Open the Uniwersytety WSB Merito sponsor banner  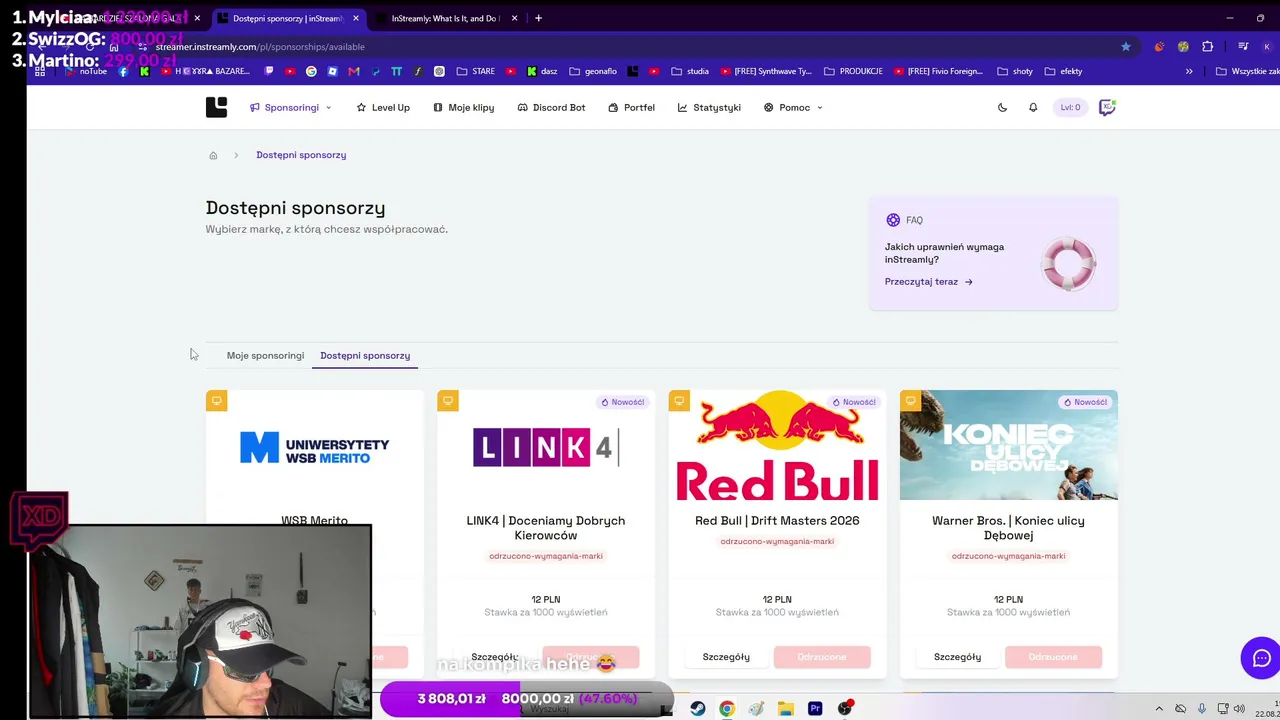315,447
